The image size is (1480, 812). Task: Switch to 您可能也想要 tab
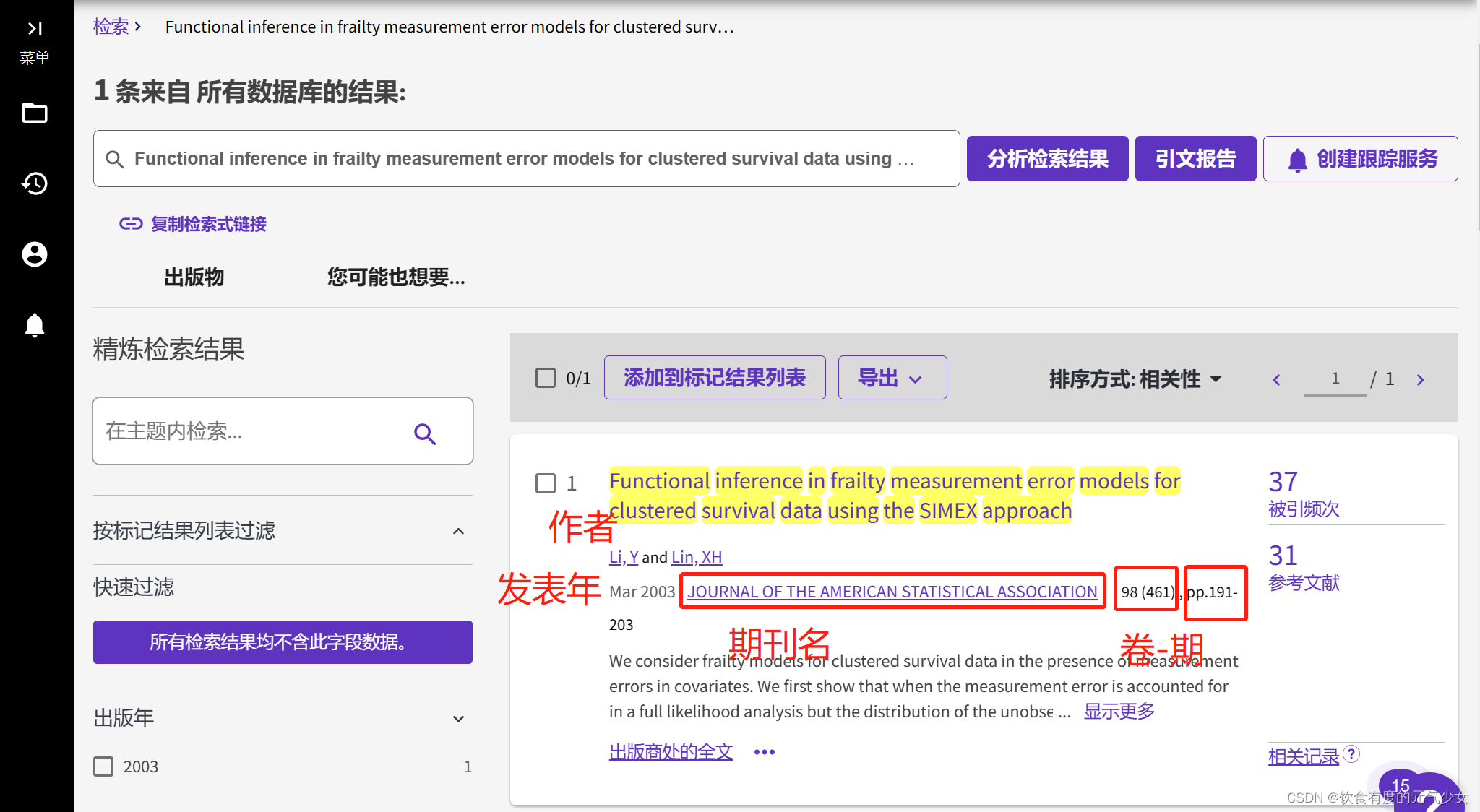(x=396, y=277)
